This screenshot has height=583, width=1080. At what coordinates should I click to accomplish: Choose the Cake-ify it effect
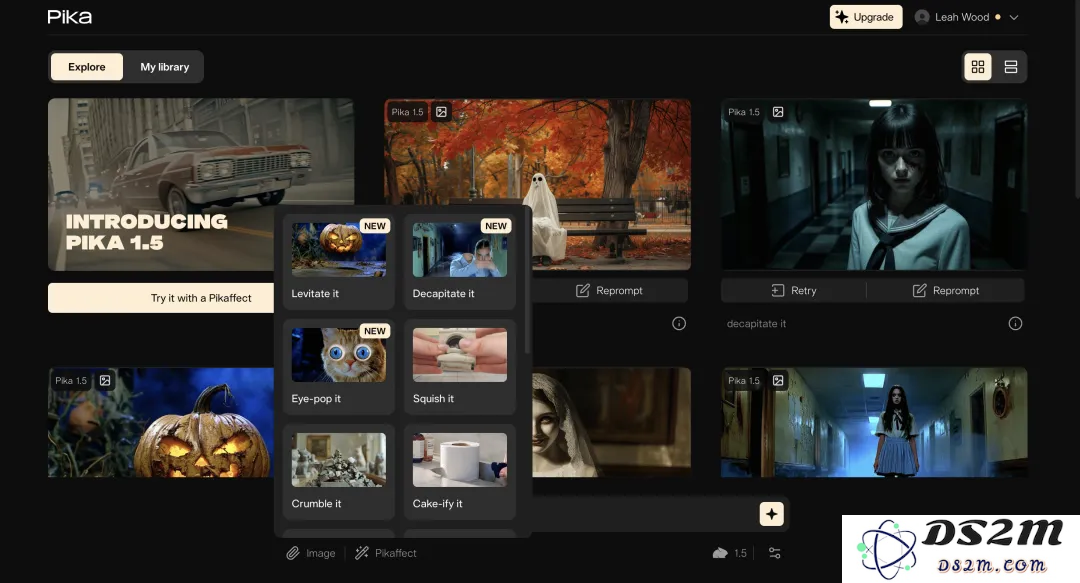(459, 471)
